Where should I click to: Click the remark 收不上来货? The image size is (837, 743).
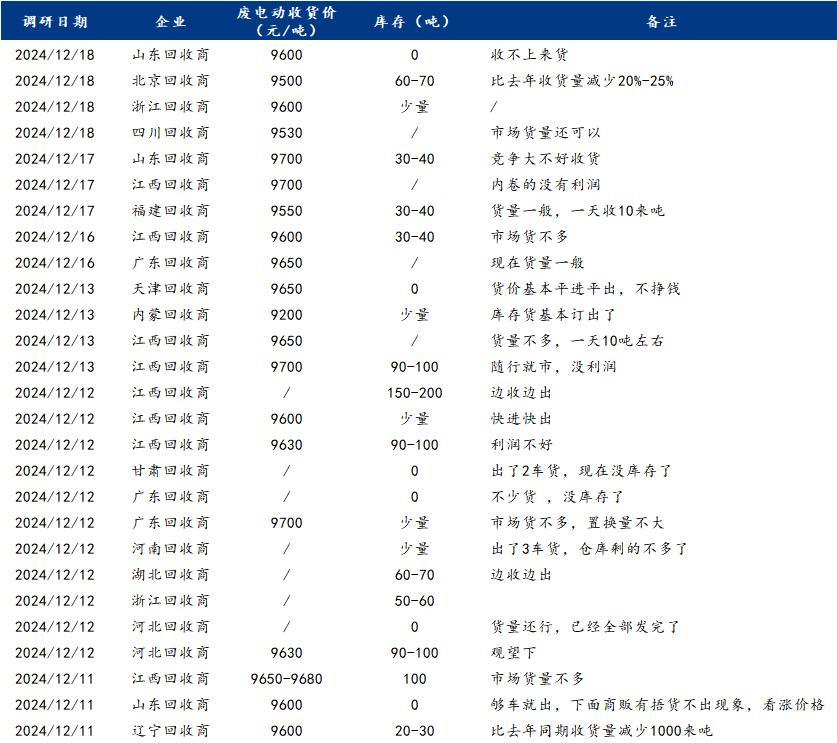[529, 54]
